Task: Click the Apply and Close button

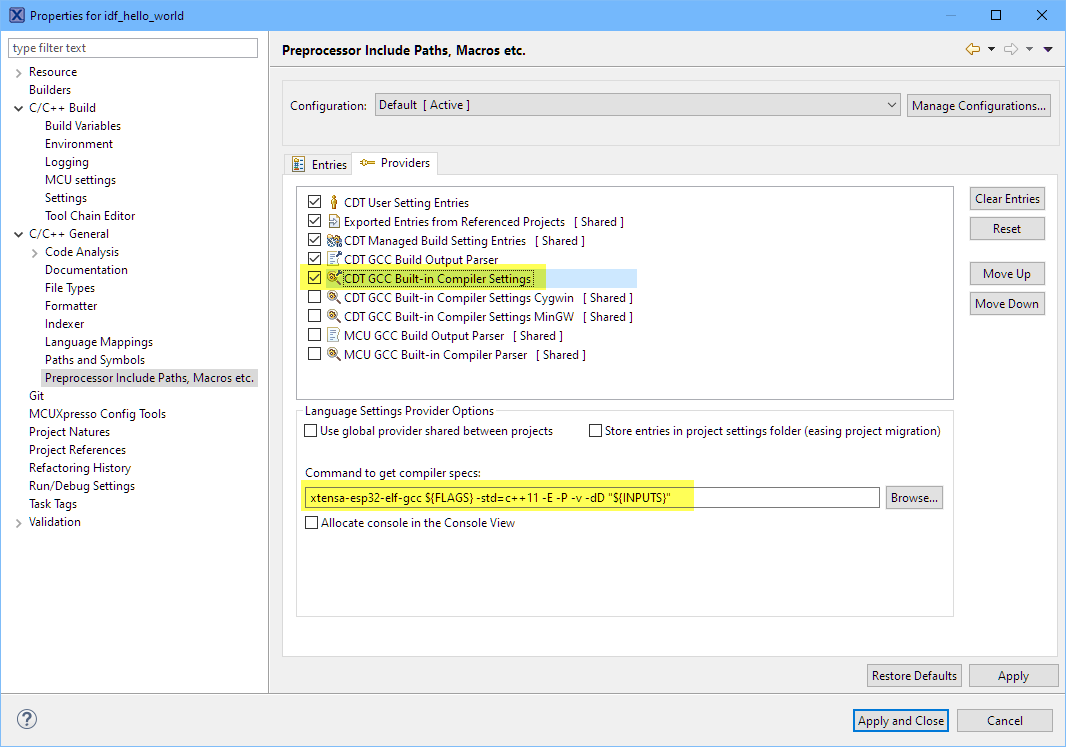Action: (900, 720)
